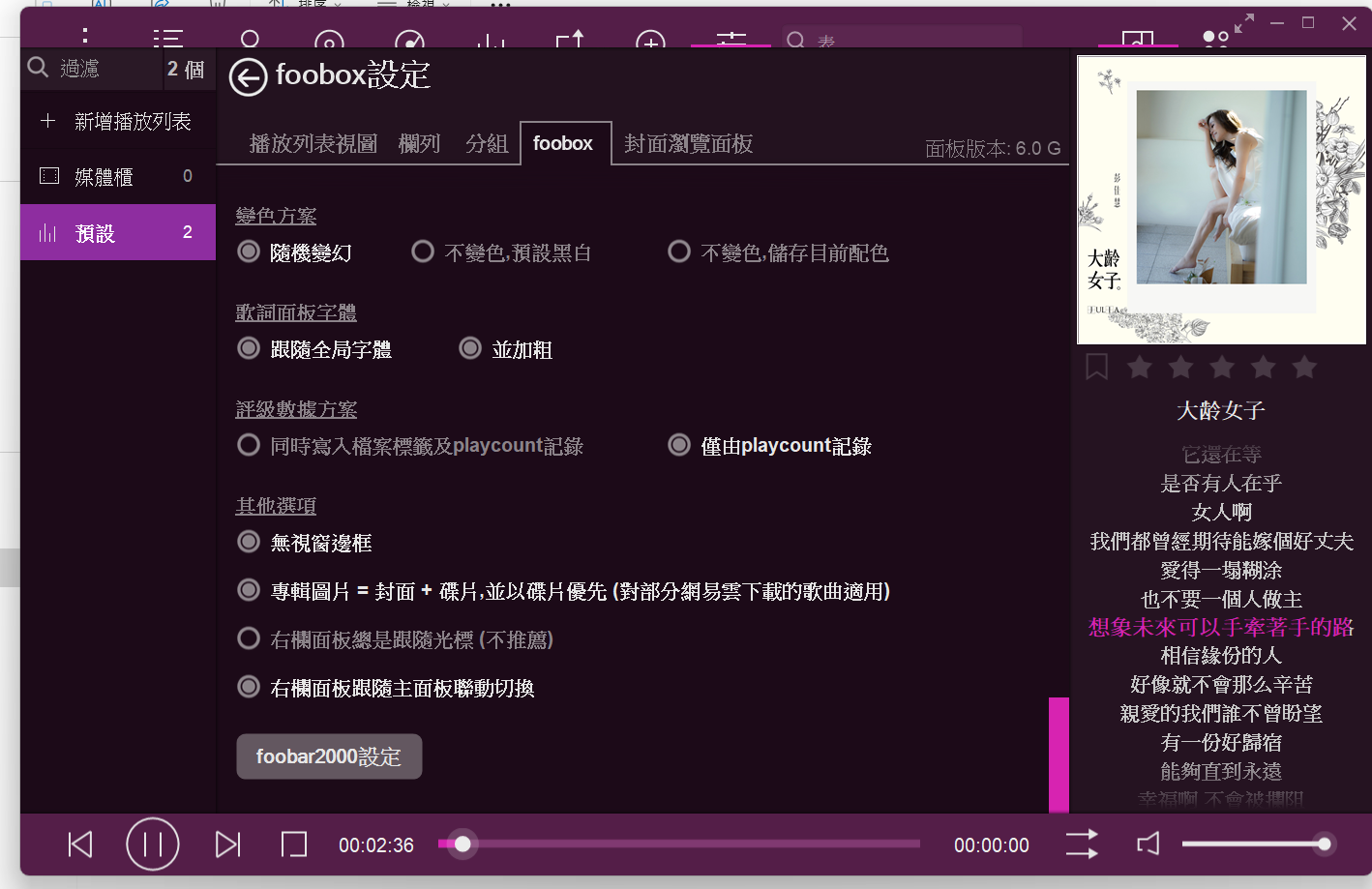The image size is (1372, 889).
Task: Click the playlist list icon in top toolbar
Action: click(167, 39)
